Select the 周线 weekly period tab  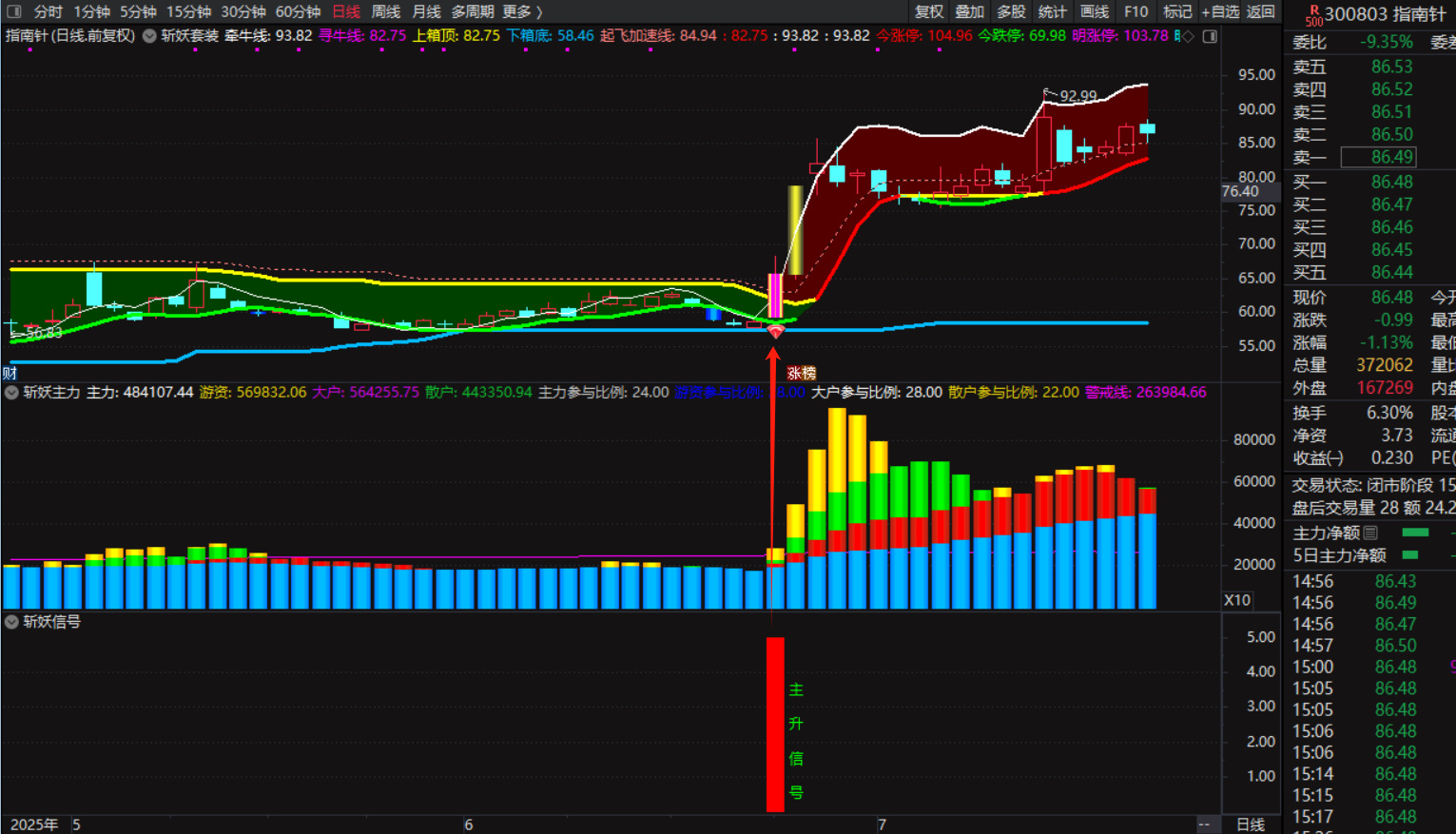pos(385,11)
